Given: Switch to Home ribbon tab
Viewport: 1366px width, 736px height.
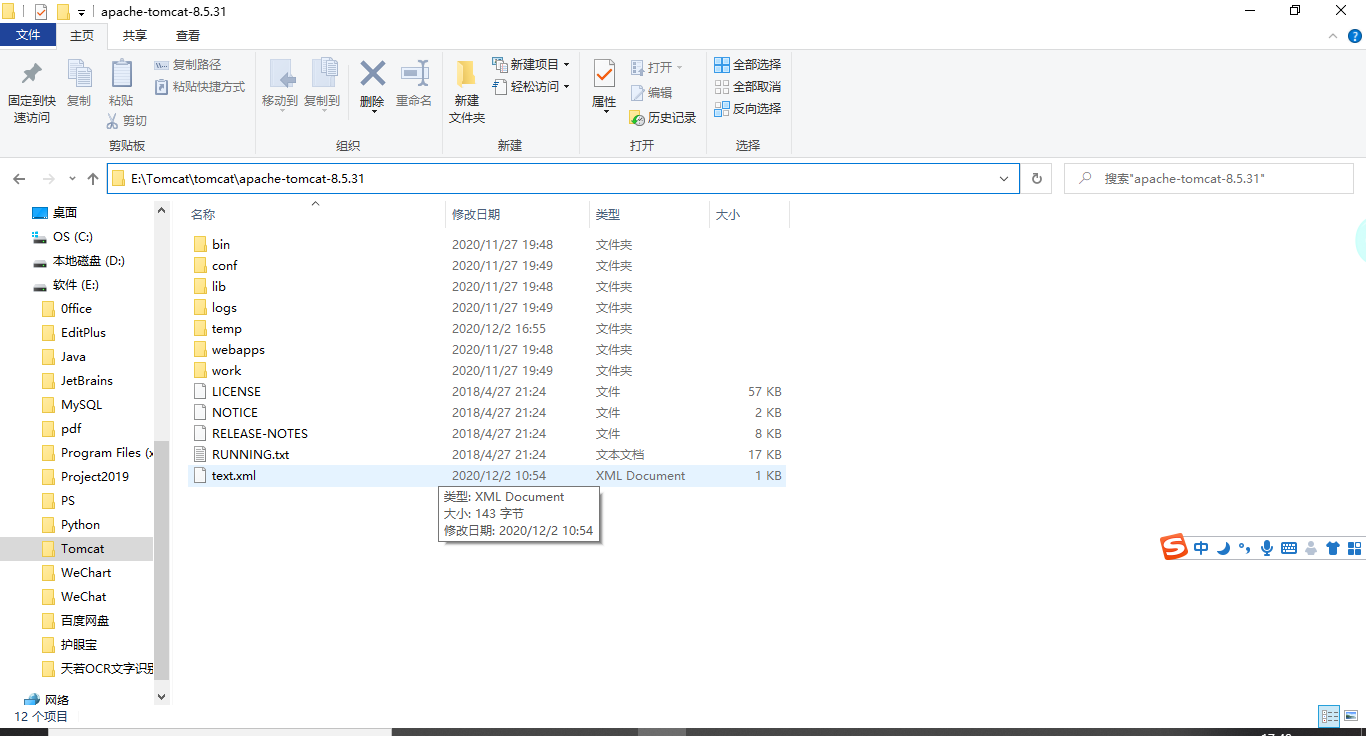Looking at the screenshot, I should [82, 35].
